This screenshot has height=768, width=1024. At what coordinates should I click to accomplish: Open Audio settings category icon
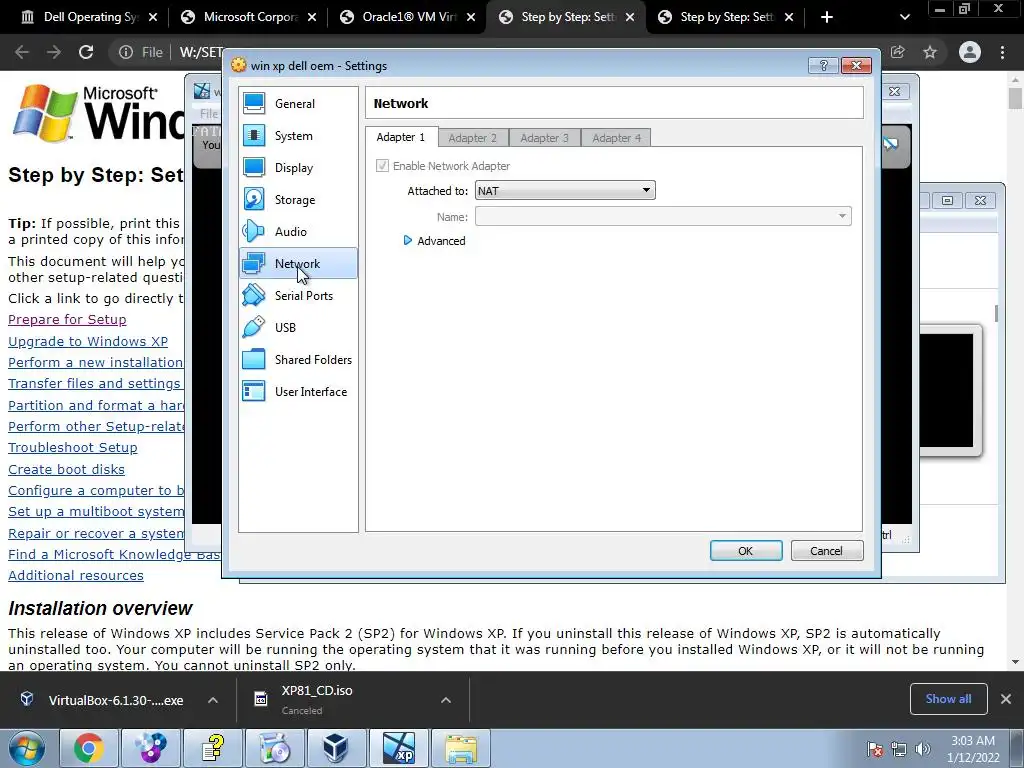(254, 231)
